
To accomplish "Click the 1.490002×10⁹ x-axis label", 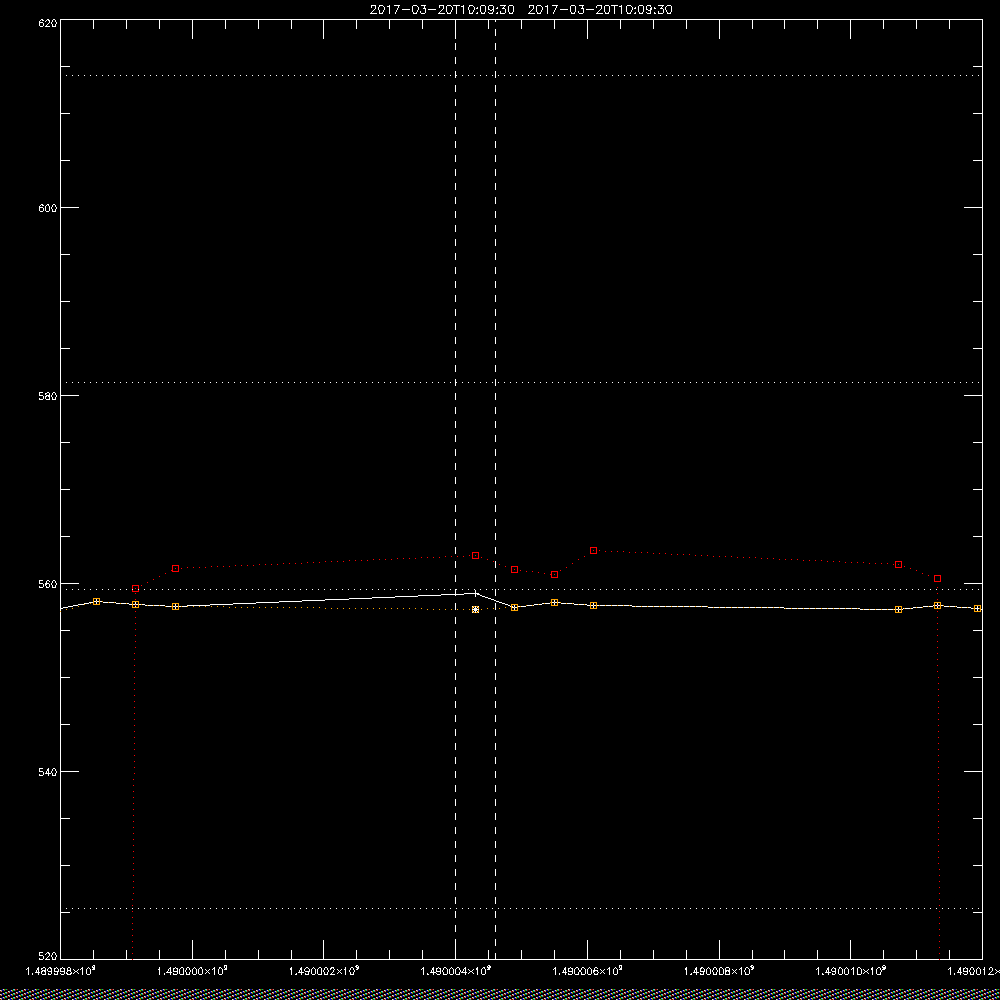I will 324,971.
